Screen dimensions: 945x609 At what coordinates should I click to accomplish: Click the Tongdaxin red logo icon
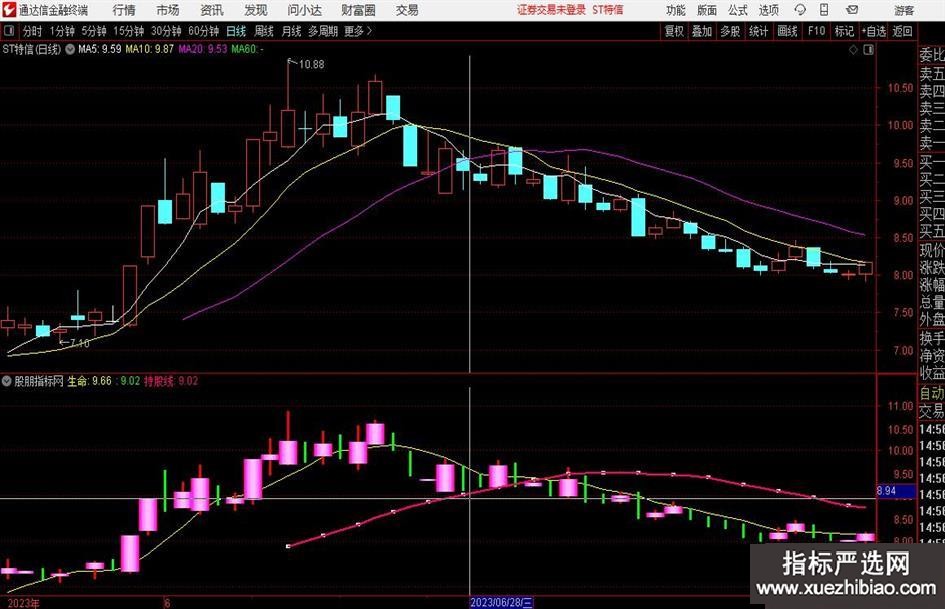click(x=9, y=10)
